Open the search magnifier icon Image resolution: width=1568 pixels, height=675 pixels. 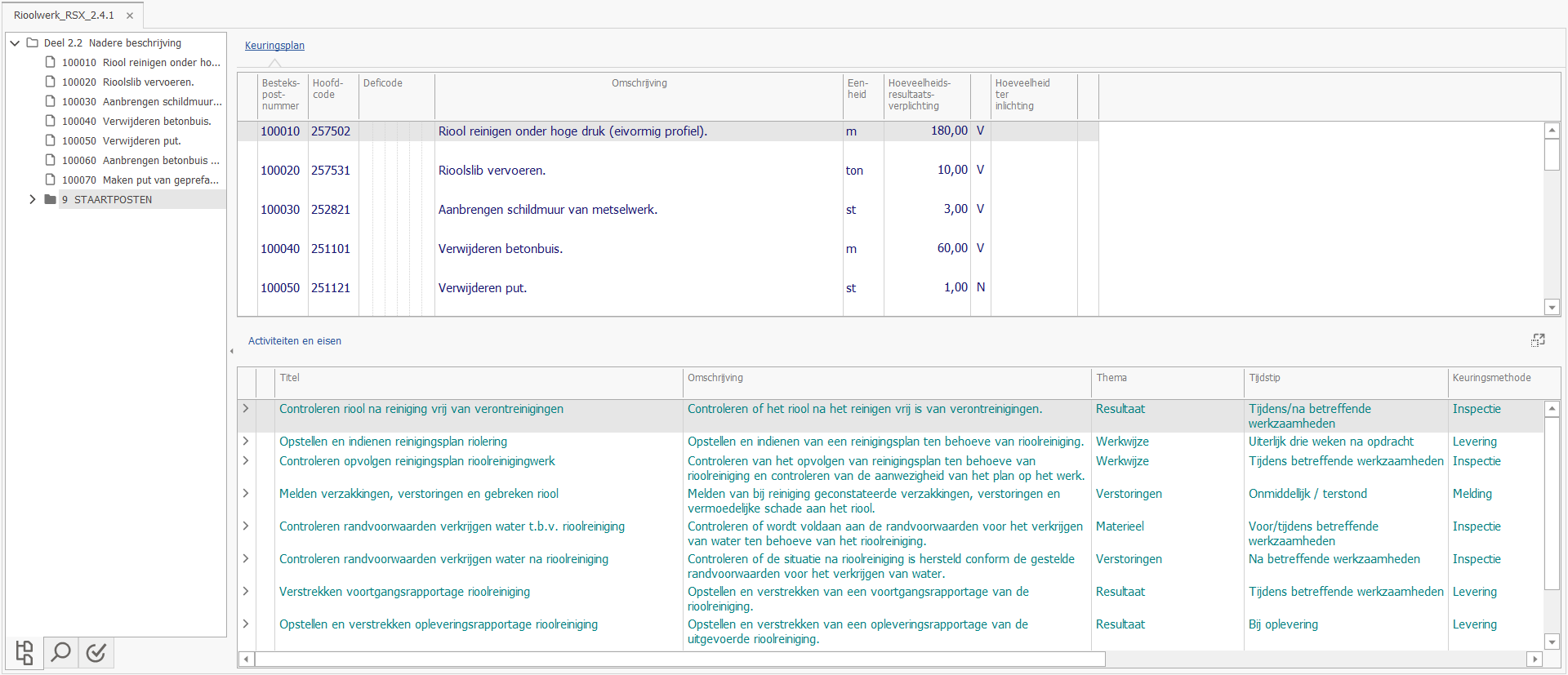coord(60,653)
